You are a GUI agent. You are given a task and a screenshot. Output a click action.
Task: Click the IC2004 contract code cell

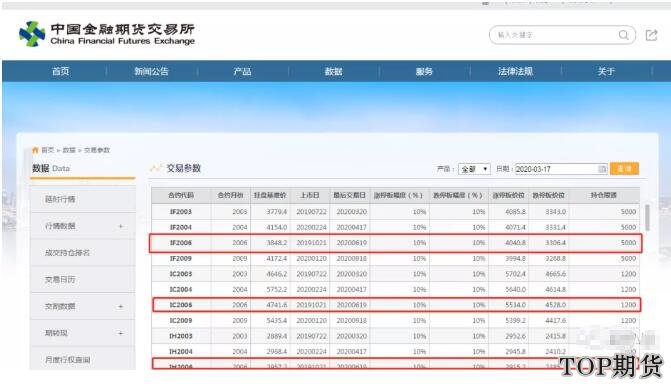point(181,289)
